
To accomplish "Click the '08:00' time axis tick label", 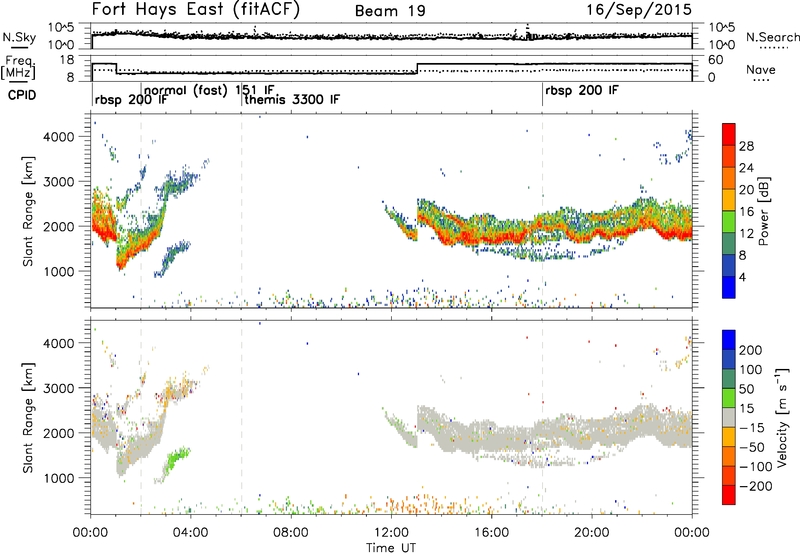I will tap(291, 532).
